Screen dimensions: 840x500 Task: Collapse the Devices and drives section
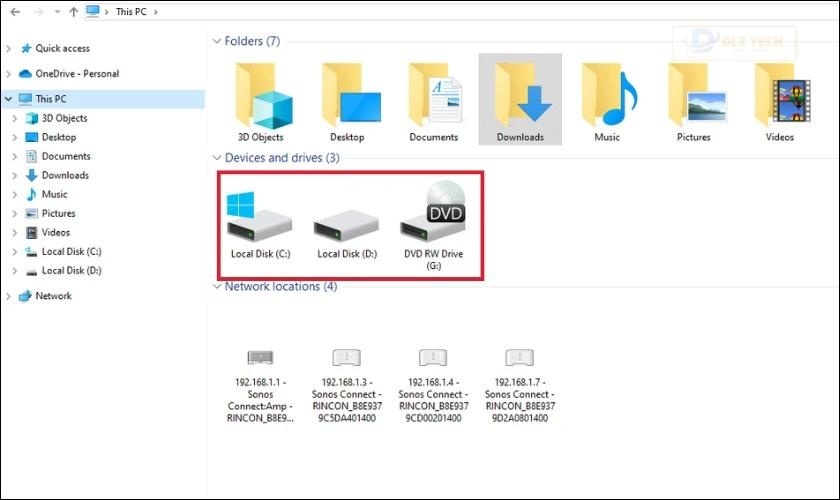217,158
